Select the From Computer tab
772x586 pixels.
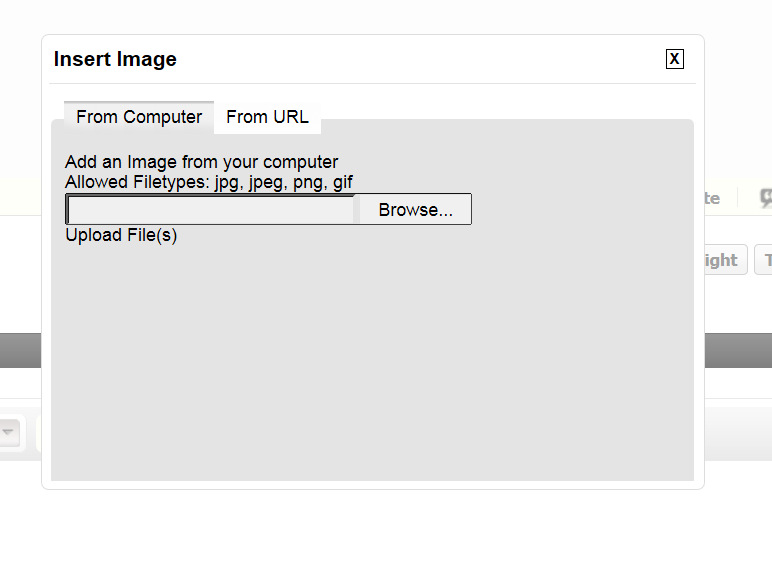click(x=139, y=117)
